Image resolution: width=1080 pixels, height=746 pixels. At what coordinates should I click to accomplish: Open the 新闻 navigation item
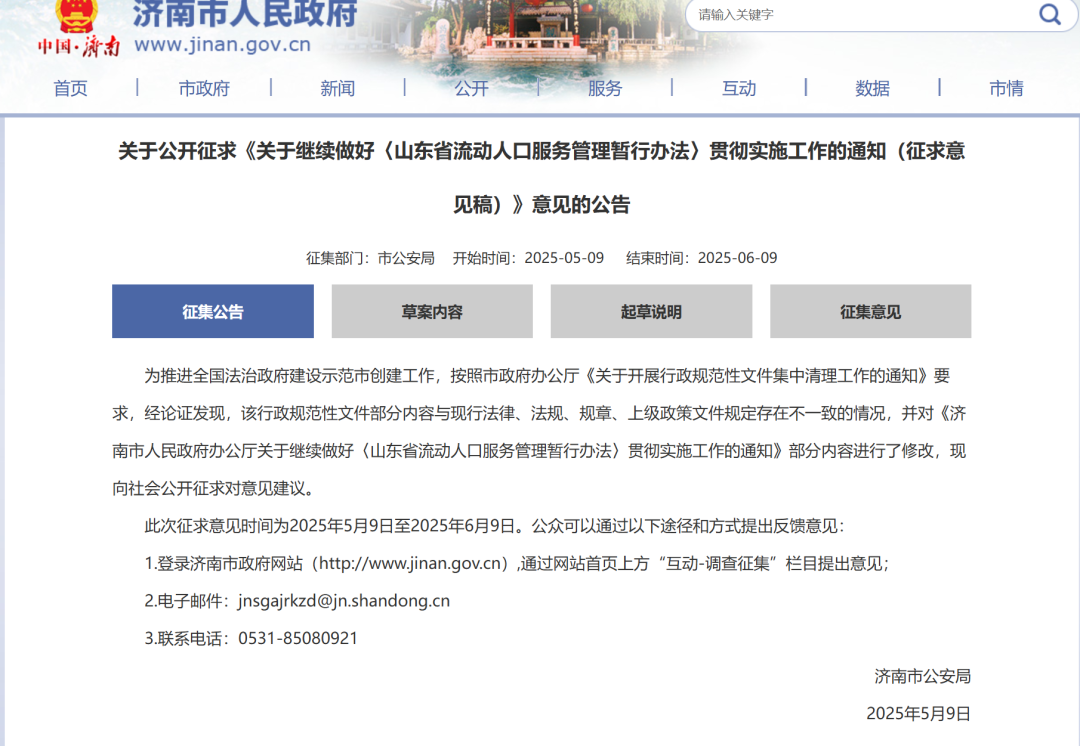click(x=338, y=88)
